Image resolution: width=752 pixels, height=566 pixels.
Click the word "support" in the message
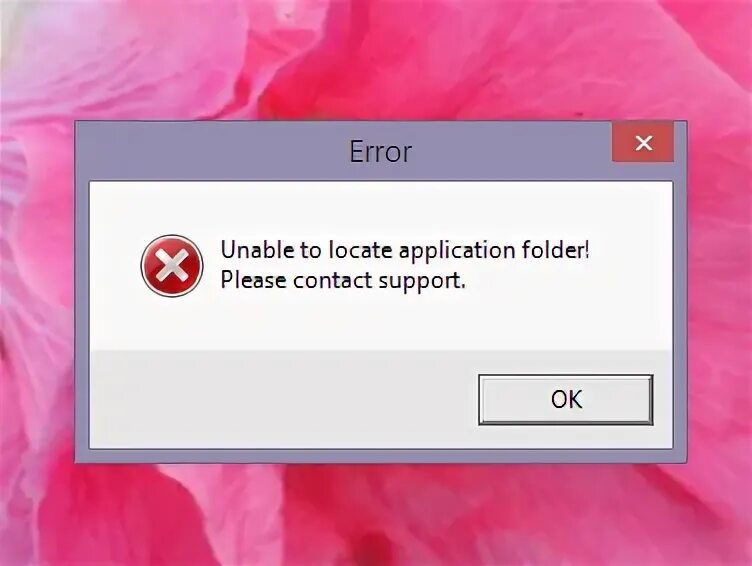click(421, 282)
